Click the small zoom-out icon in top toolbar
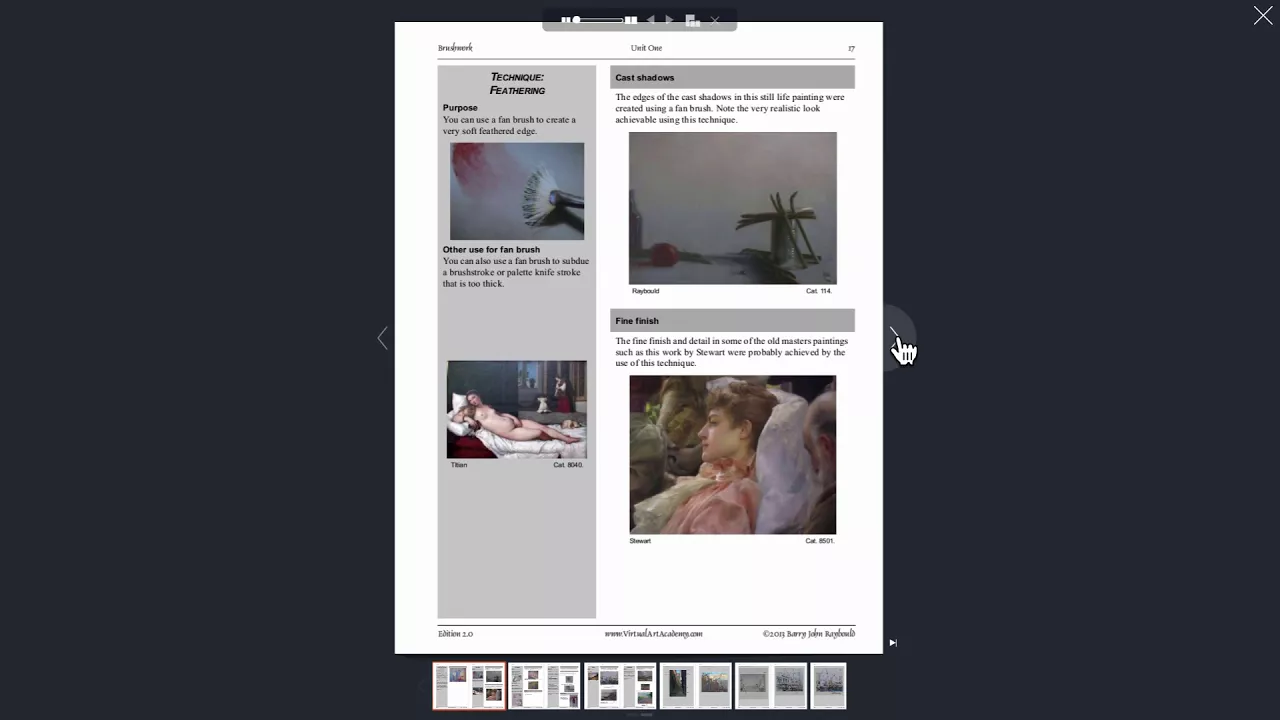The width and height of the screenshot is (1280, 720). tap(566, 20)
